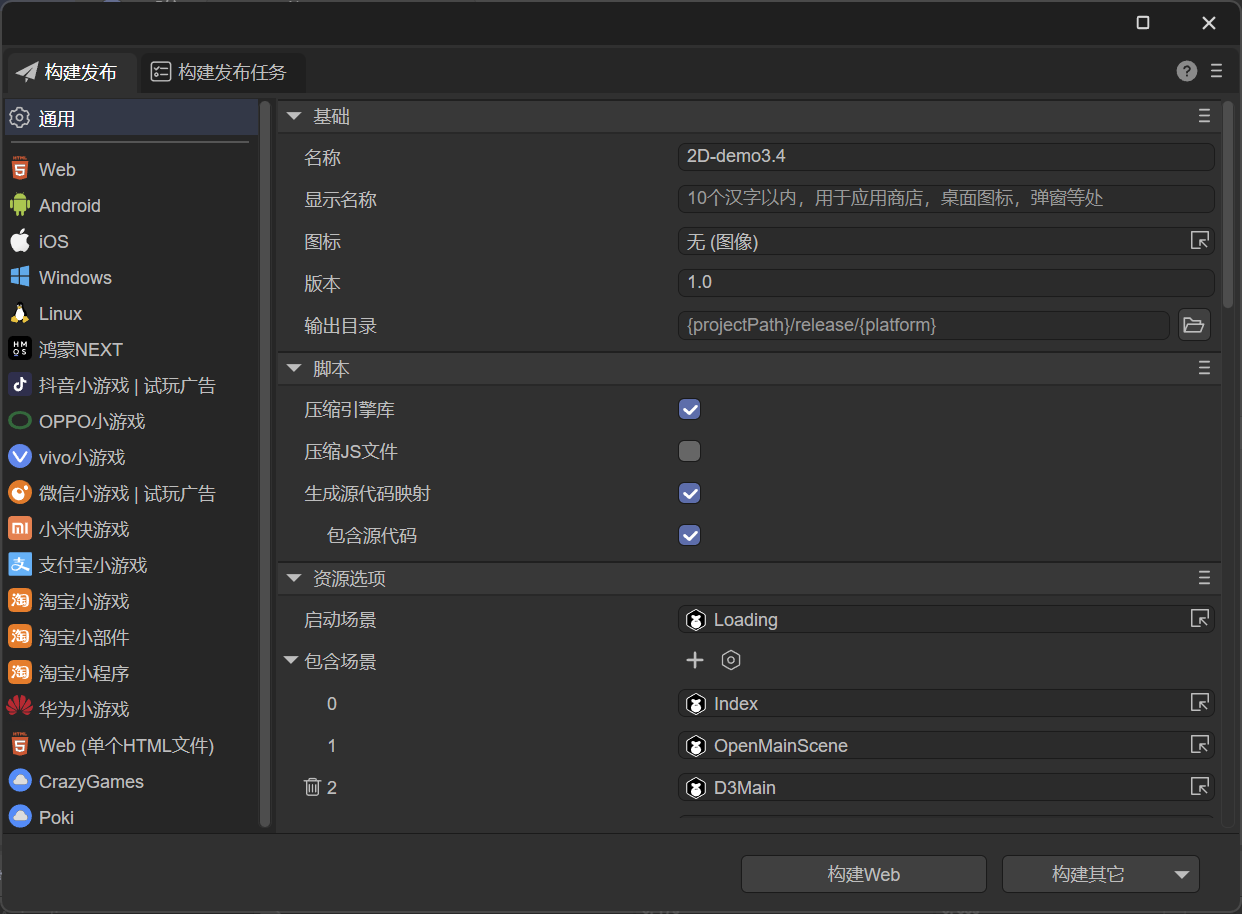Screen dimensions: 1242x914
Task: Collapse the 资源选项 section
Action: (x=294, y=579)
